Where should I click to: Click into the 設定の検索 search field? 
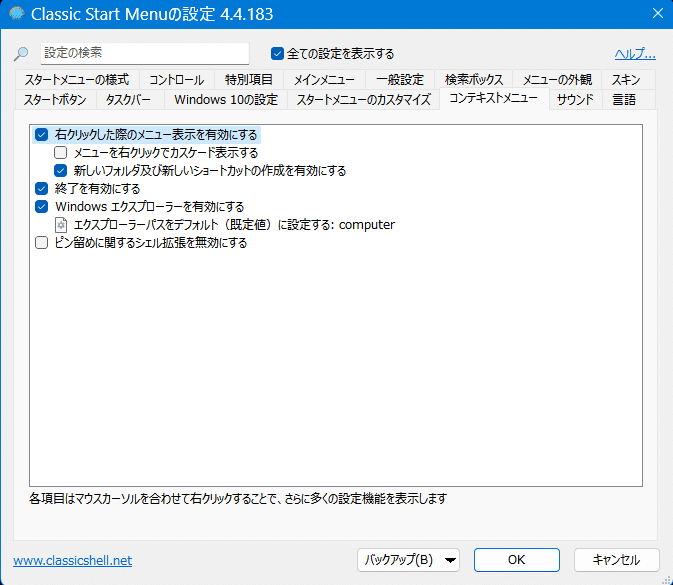(145, 53)
